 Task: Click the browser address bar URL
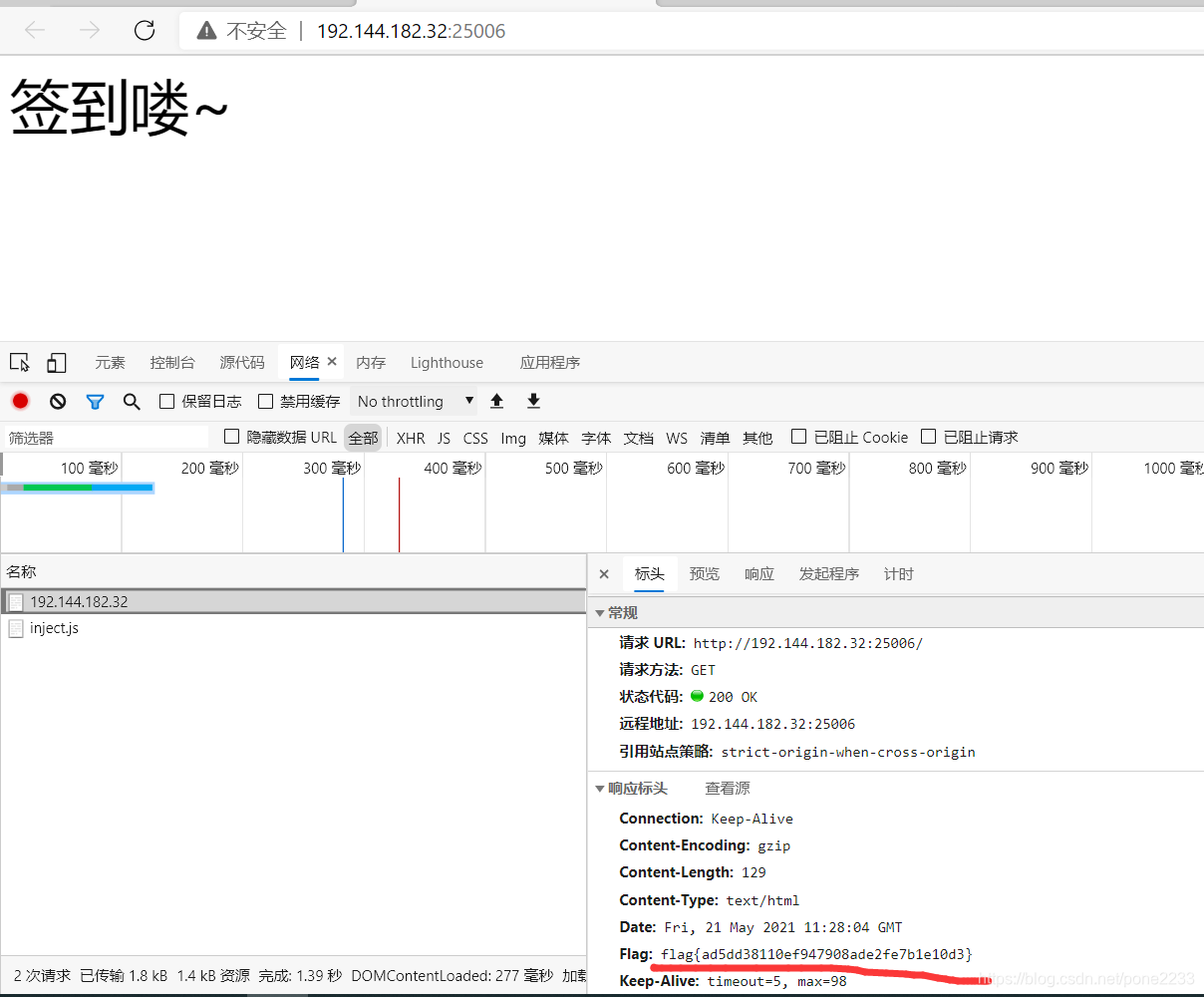point(411,31)
